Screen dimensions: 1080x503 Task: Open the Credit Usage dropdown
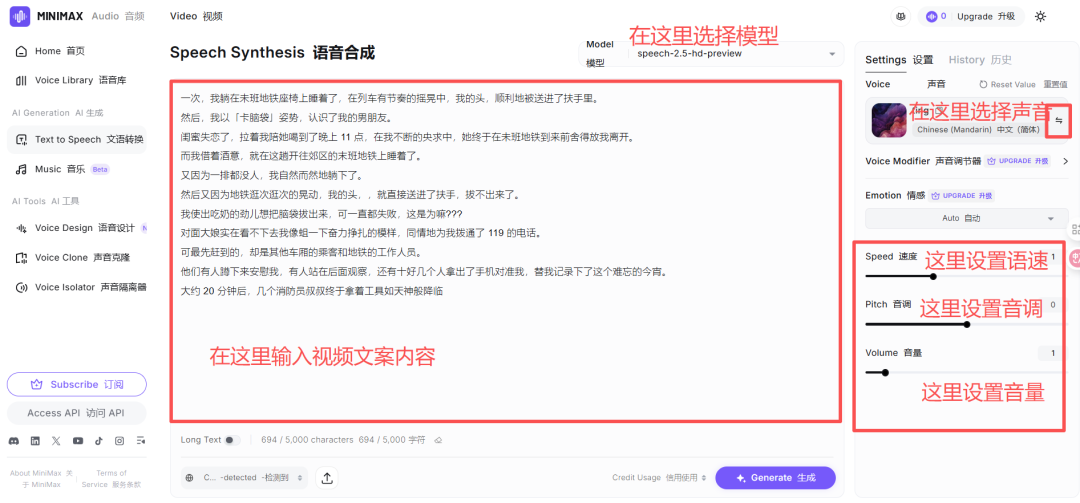[659, 478]
